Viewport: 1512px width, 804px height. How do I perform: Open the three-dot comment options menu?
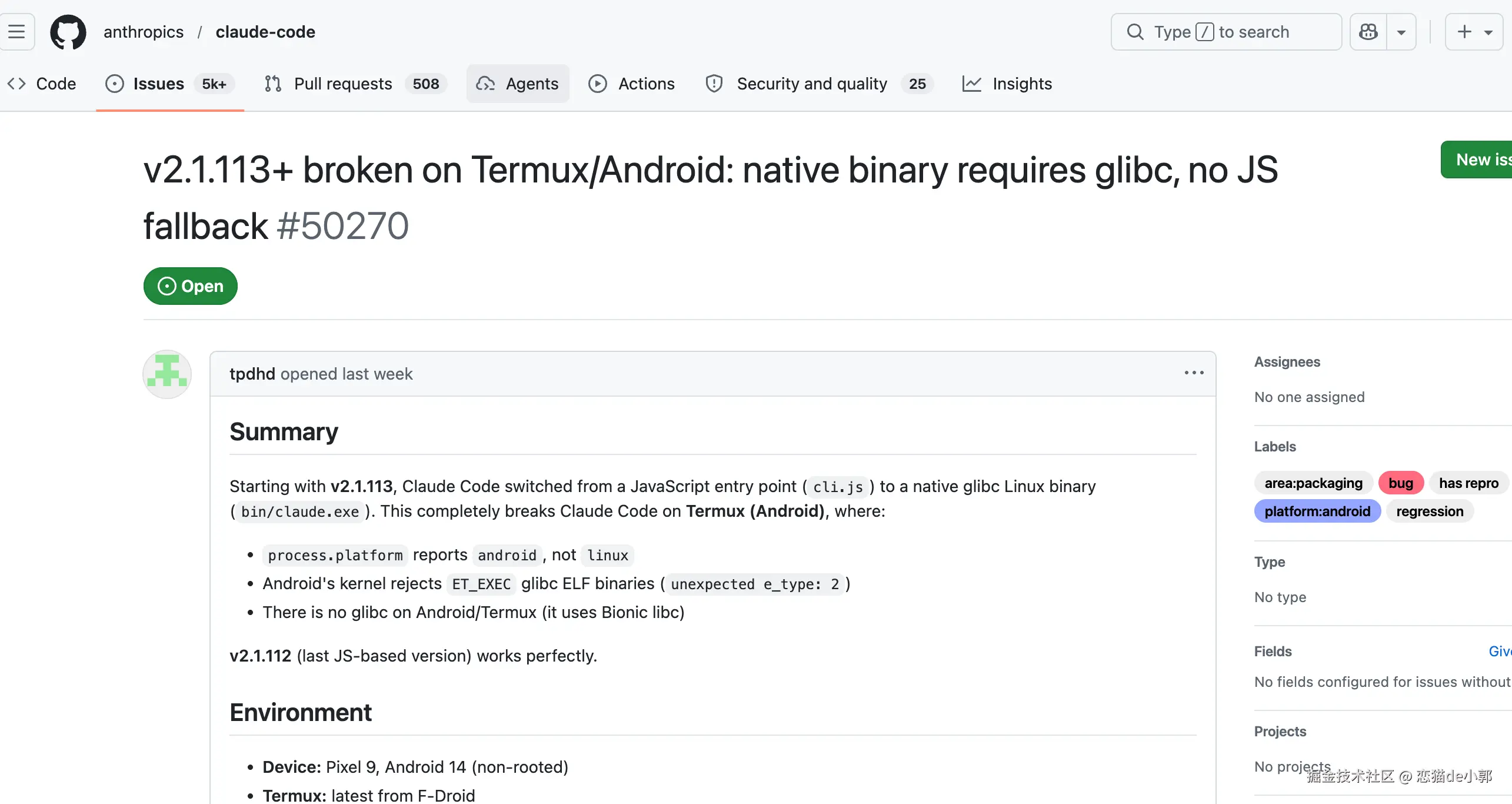click(x=1194, y=373)
